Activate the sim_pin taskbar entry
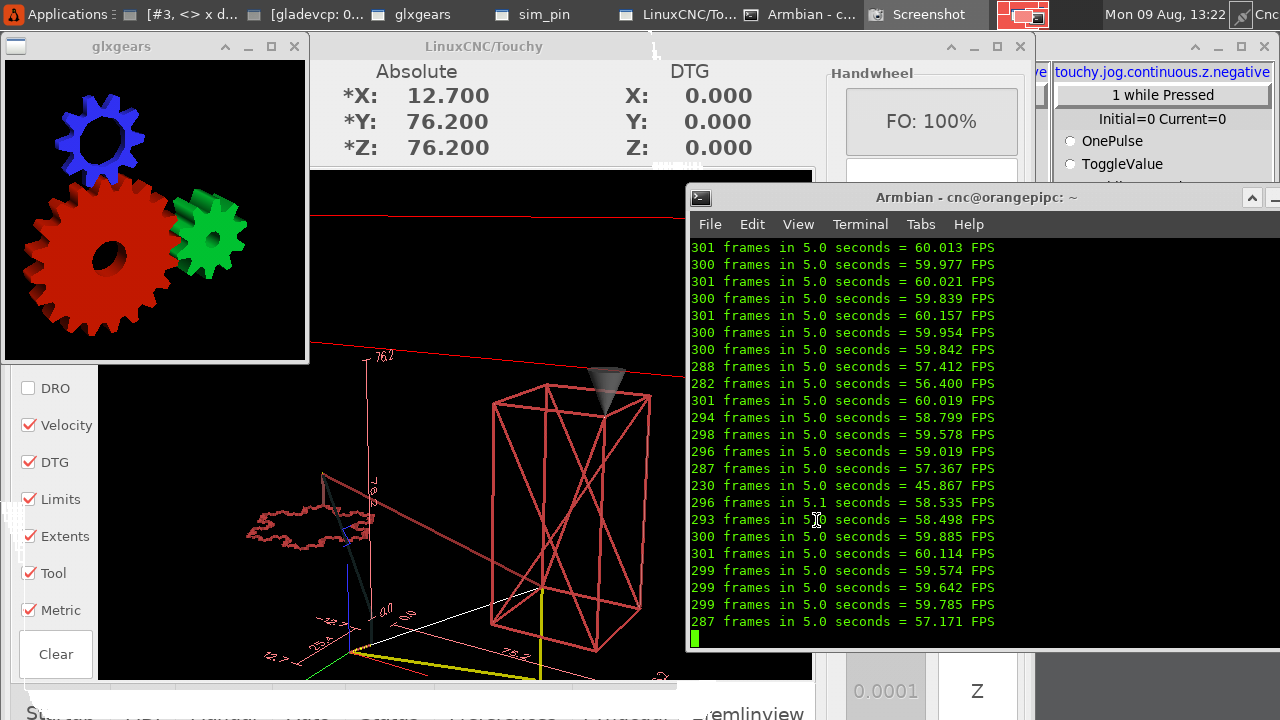The height and width of the screenshot is (720, 1280). [533, 15]
